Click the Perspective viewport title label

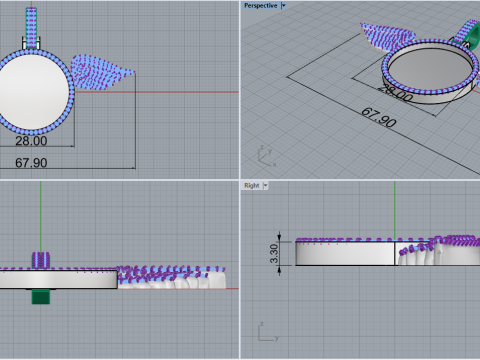click(260, 6)
